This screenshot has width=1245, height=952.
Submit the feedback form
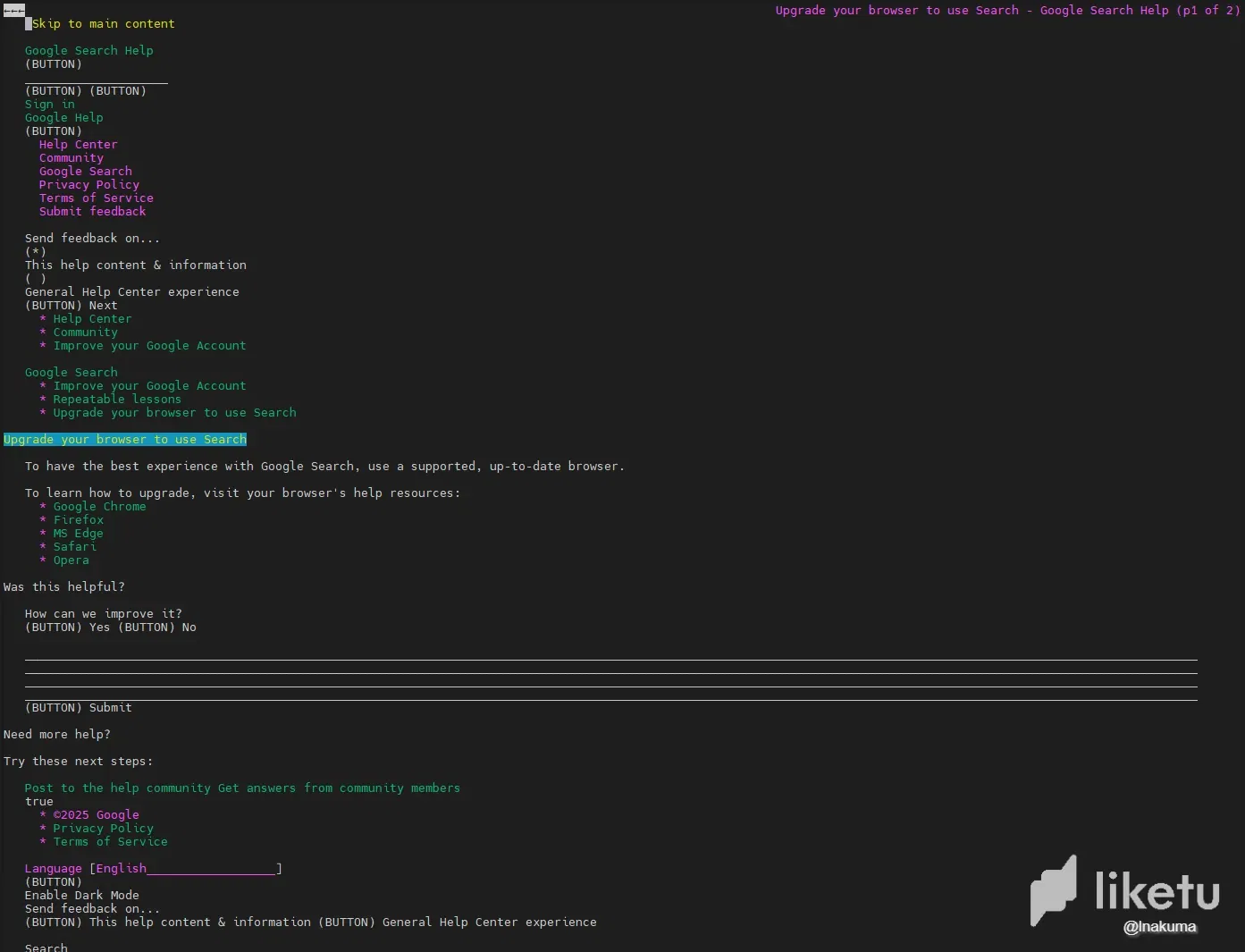(x=79, y=707)
